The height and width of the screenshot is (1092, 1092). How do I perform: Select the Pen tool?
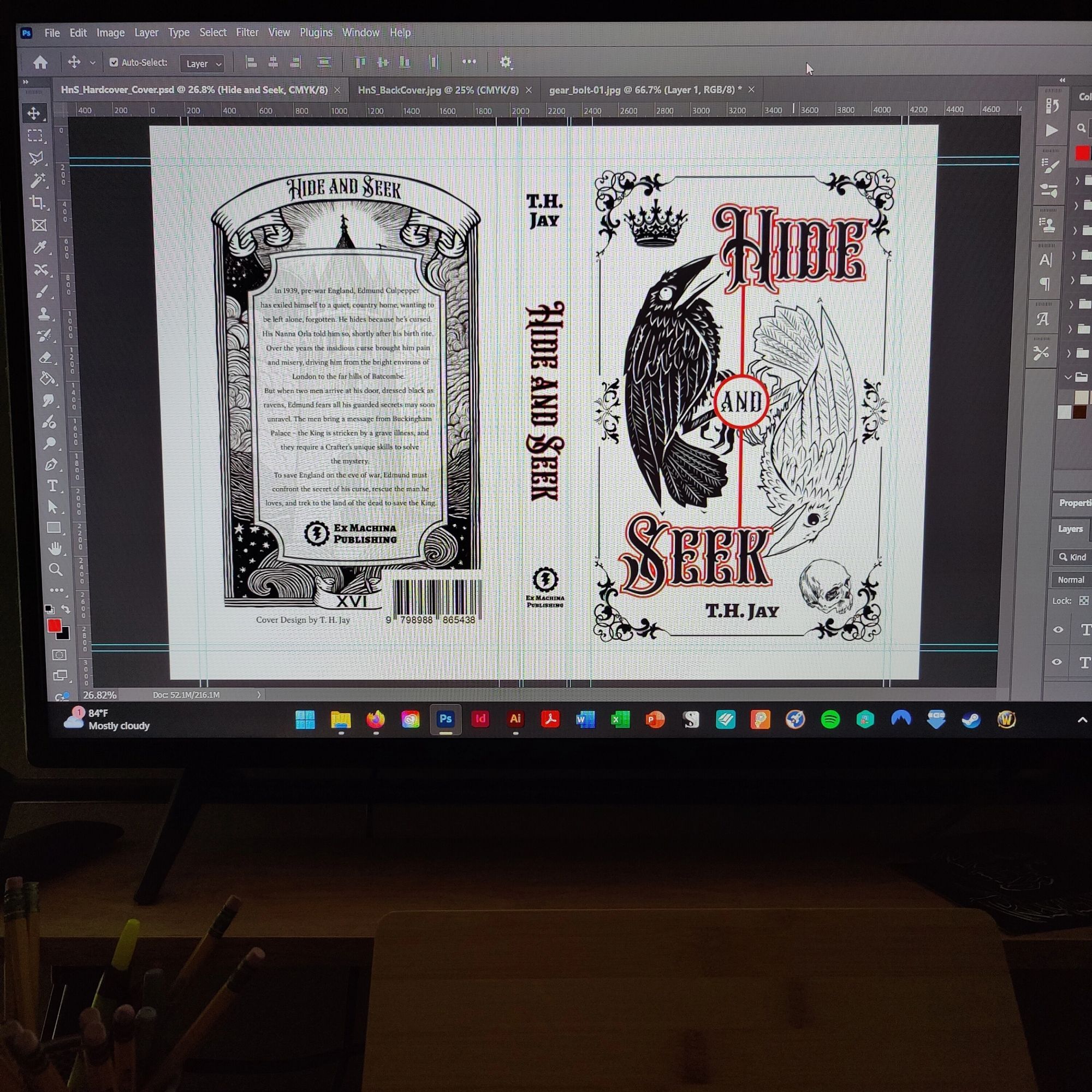coord(51,465)
